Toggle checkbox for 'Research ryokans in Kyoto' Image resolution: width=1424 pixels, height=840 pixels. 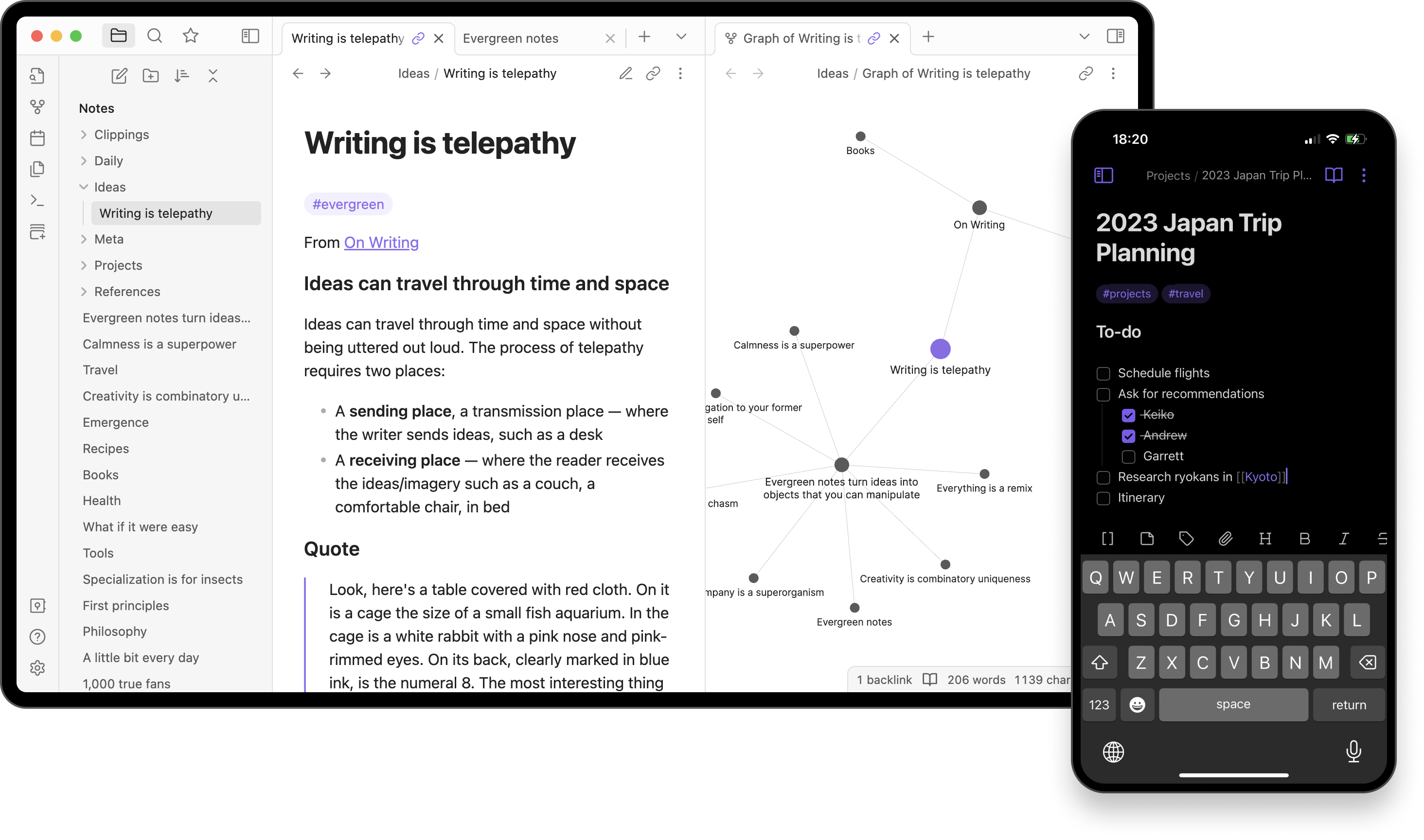coord(1102,476)
